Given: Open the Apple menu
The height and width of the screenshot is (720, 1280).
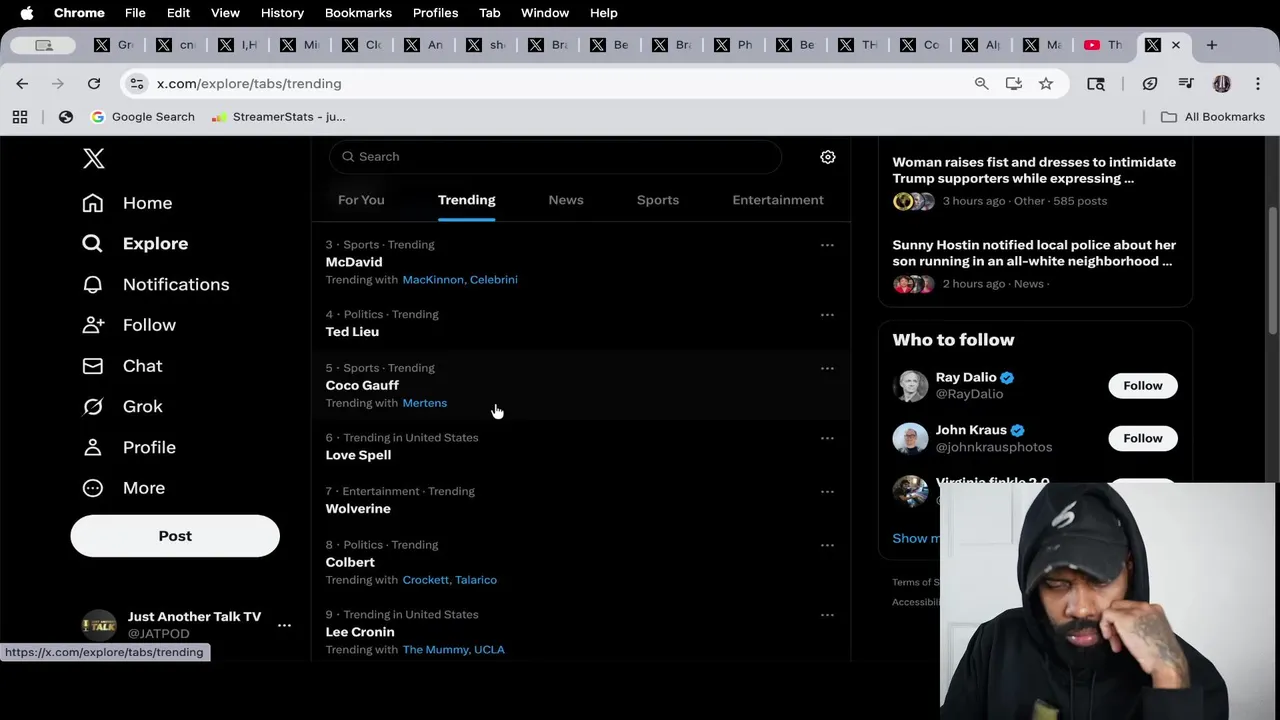Looking at the screenshot, I should pos(27,13).
